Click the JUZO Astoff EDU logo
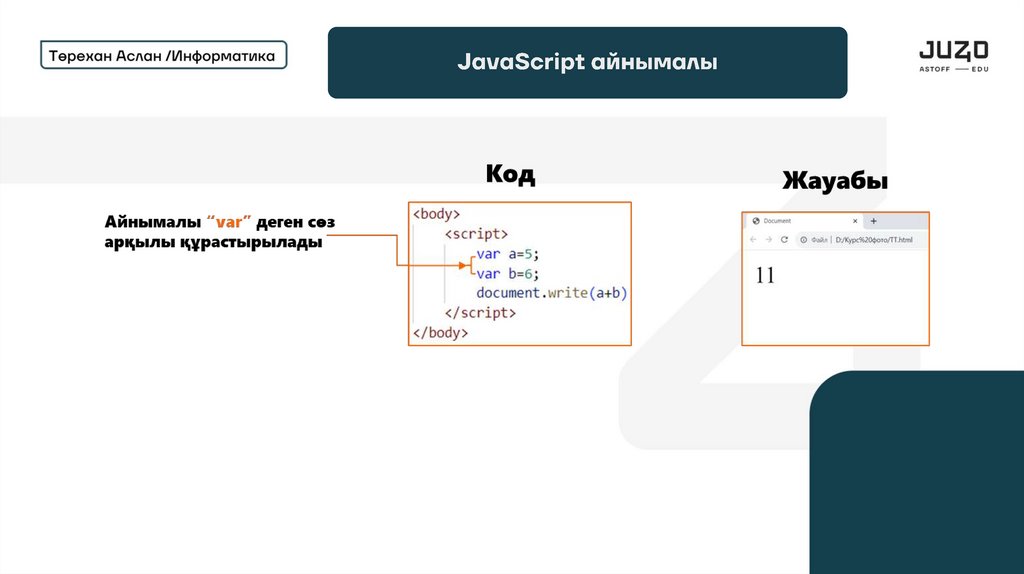Image resolution: width=1024 pixels, height=574 pixels. (x=953, y=56)
